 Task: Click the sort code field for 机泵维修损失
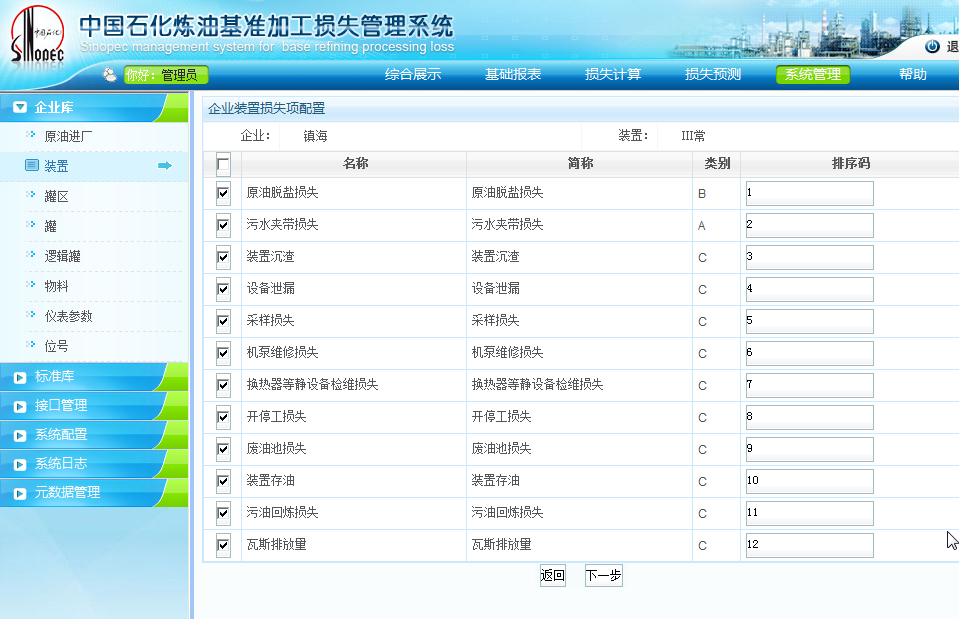pos(810,353)
